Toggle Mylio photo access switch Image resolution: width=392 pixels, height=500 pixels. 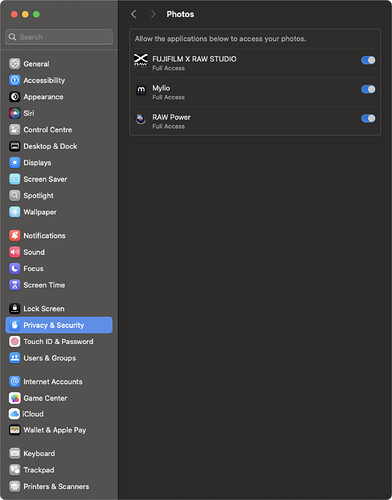pyautogui.click(x=368, y=89)
